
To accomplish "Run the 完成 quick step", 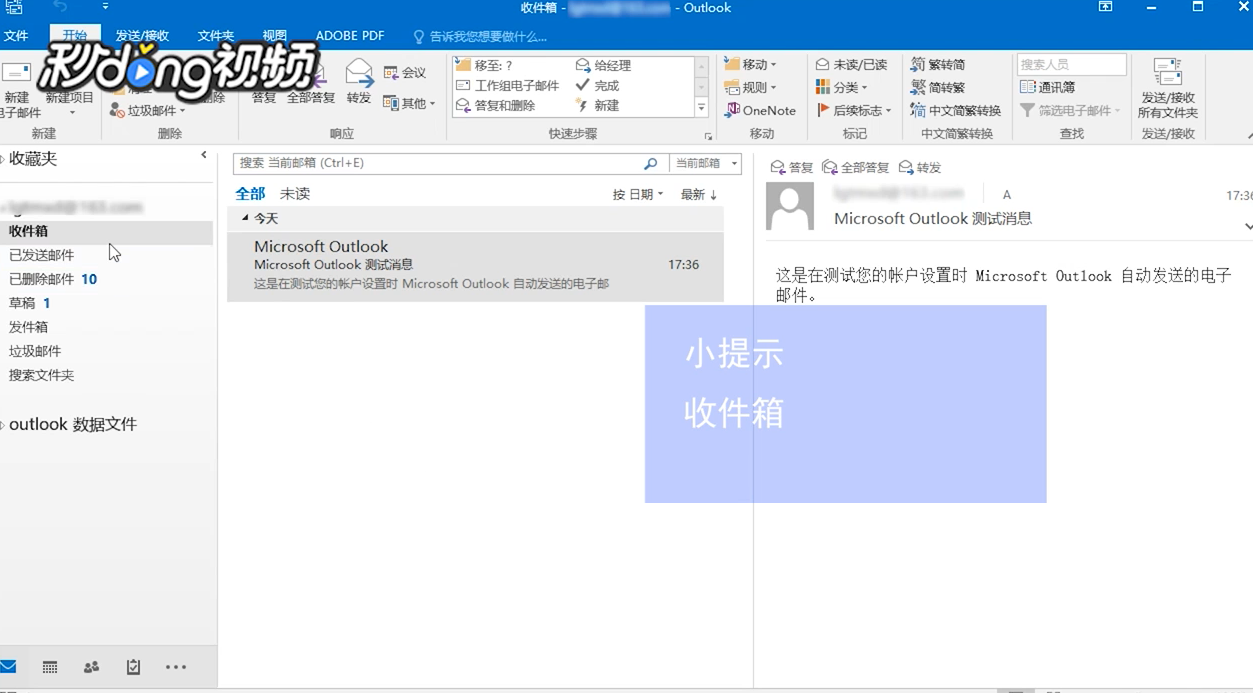I will (x=597, y=85).
